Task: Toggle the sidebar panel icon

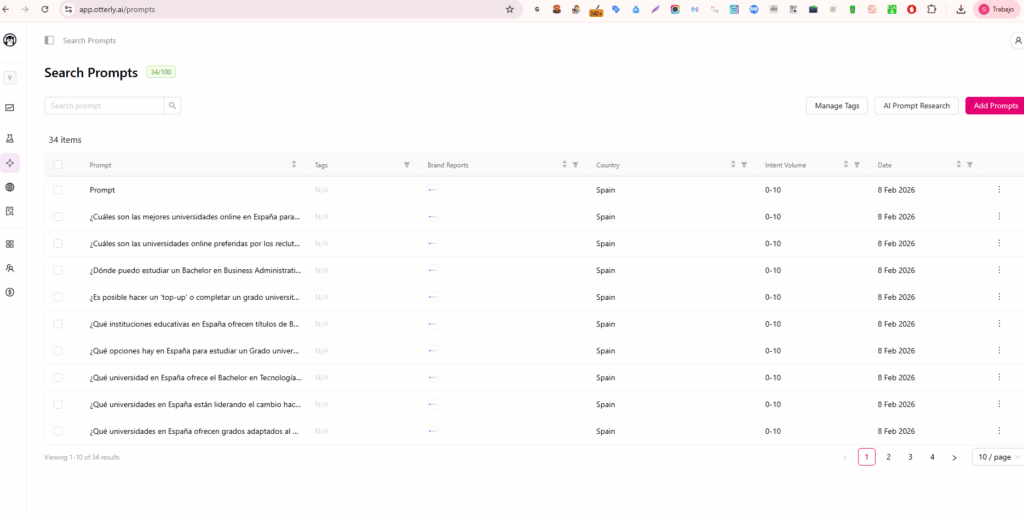Action: point(49,41)
